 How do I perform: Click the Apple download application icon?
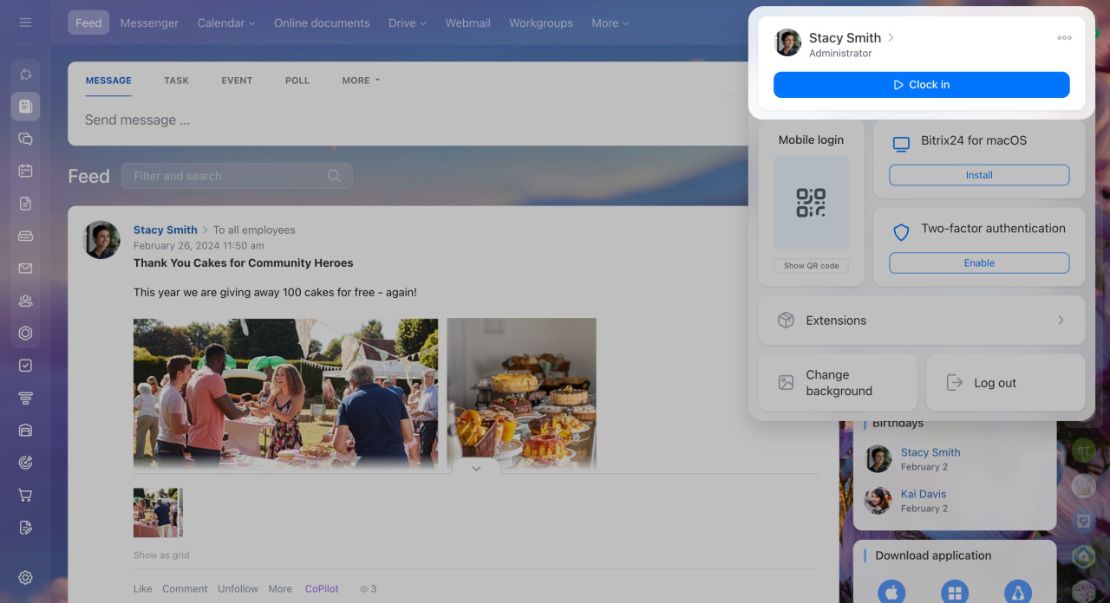[x=891, y=592]
